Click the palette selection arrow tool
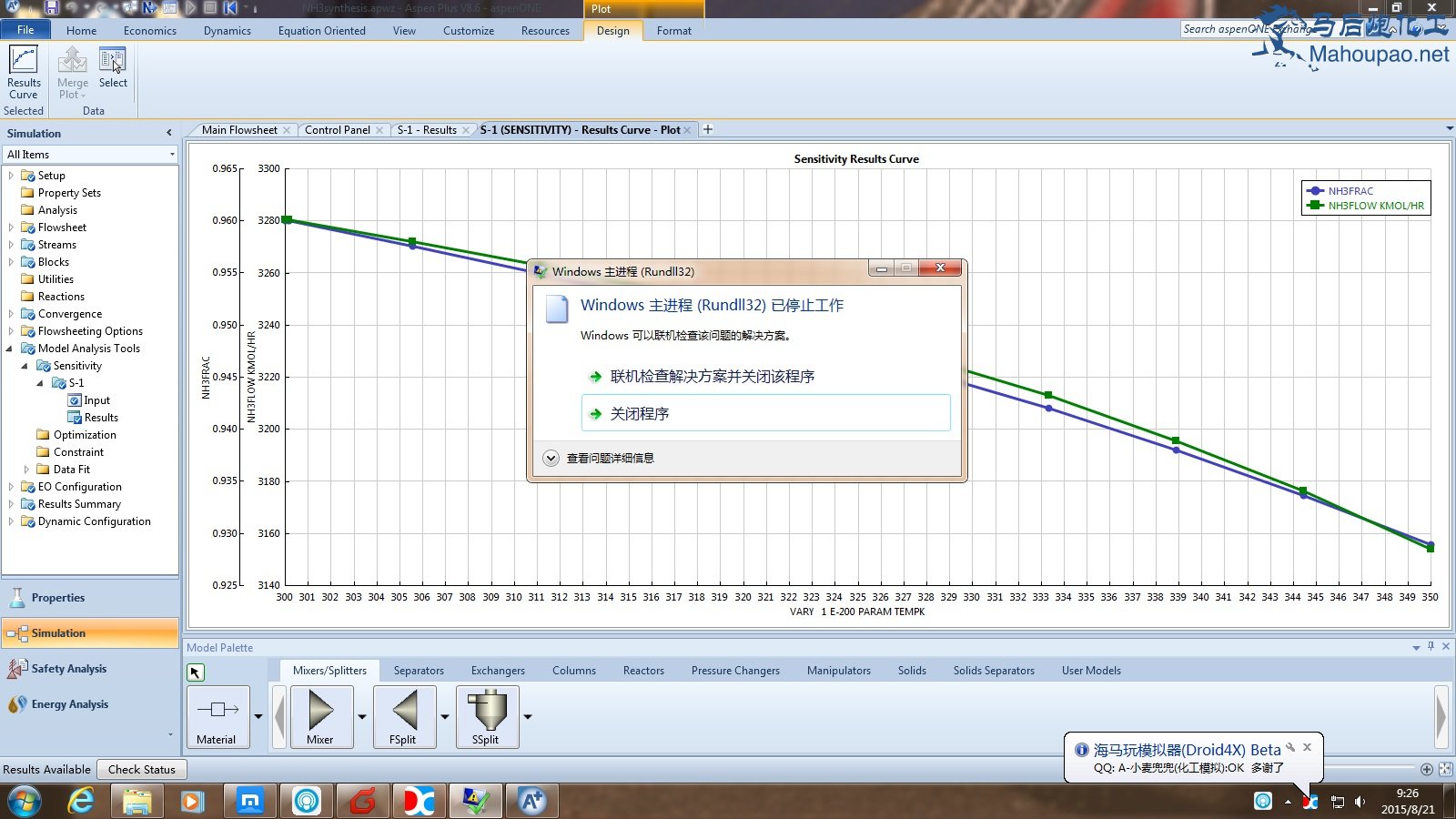Image resolution: width=1456 pixels, height=819 pixels. pos(196,672)
